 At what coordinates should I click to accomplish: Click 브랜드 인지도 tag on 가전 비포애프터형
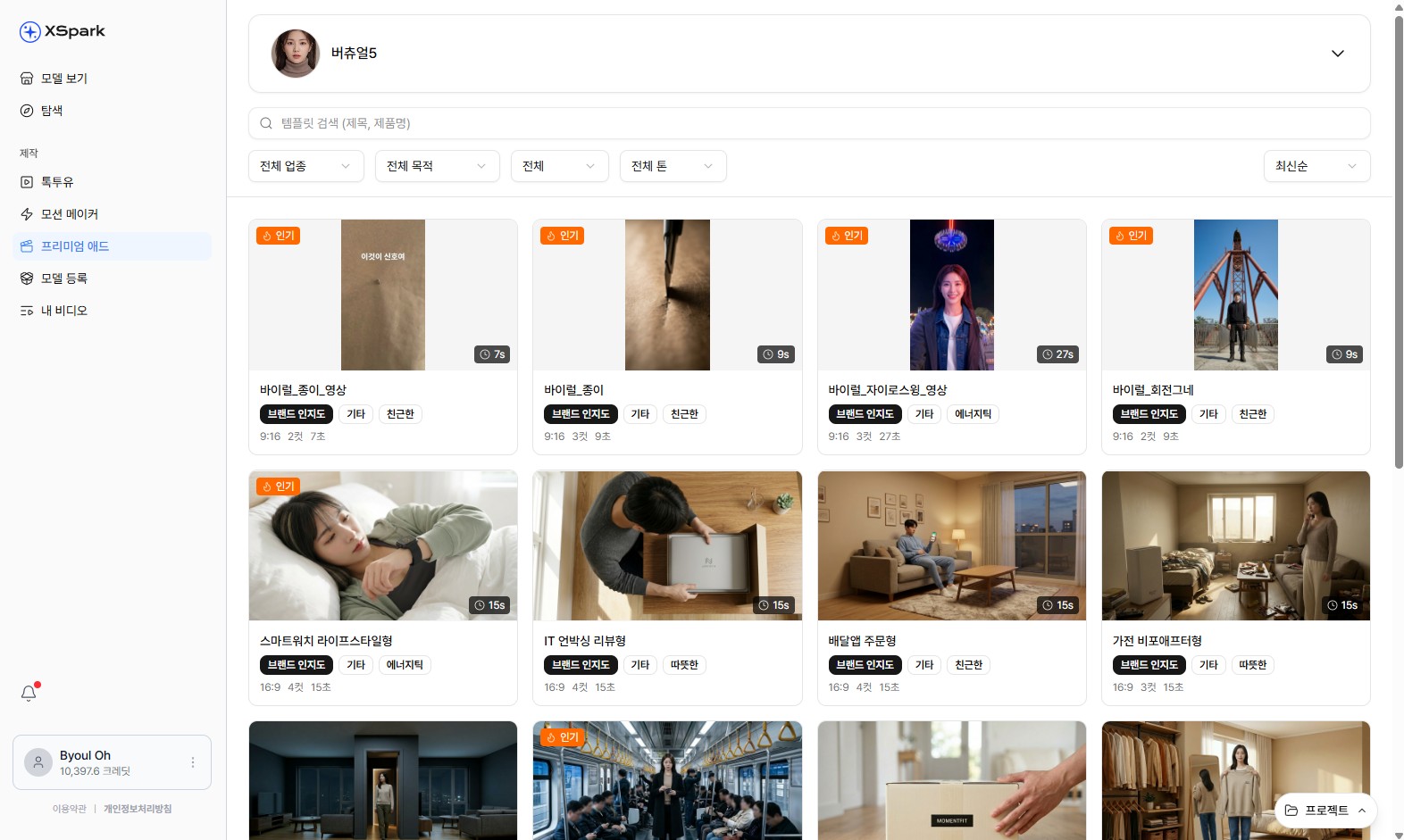[x=1149, y=665]
